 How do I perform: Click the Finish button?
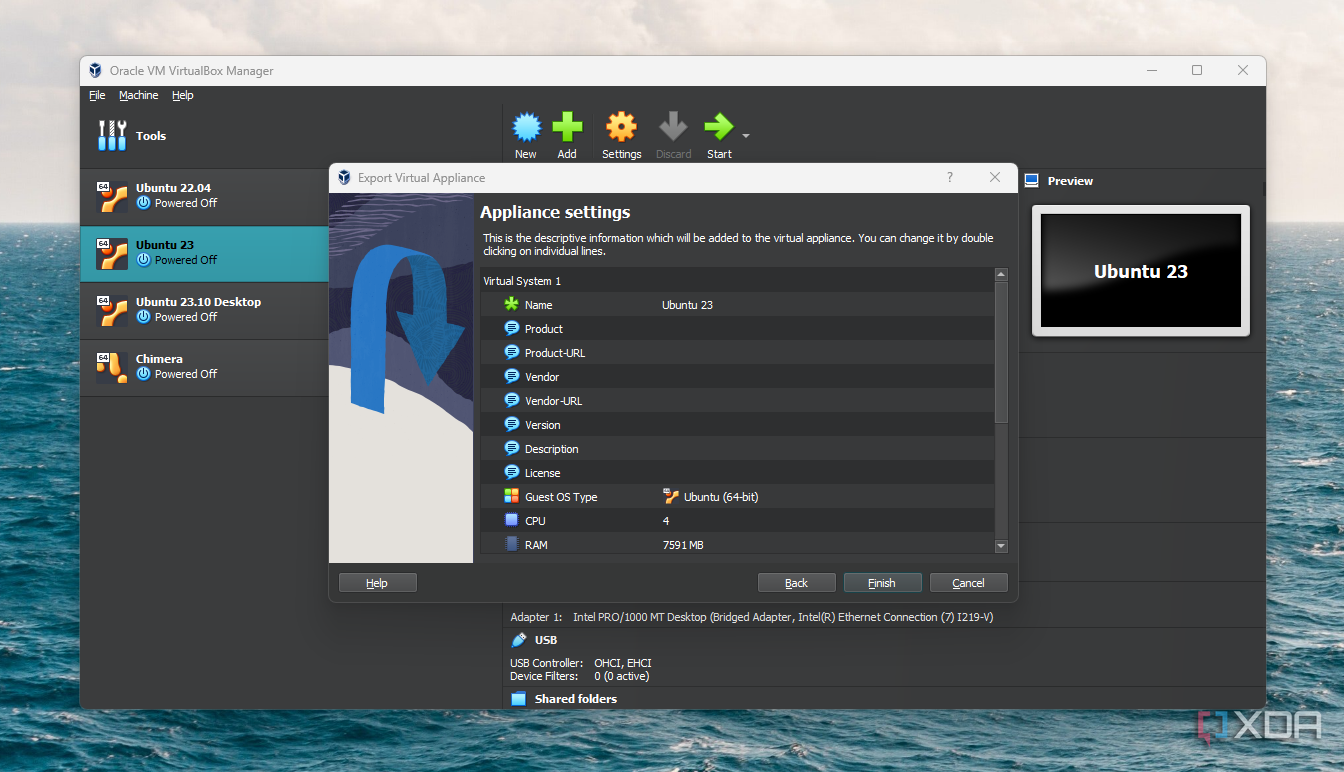(x=882, y=583)
